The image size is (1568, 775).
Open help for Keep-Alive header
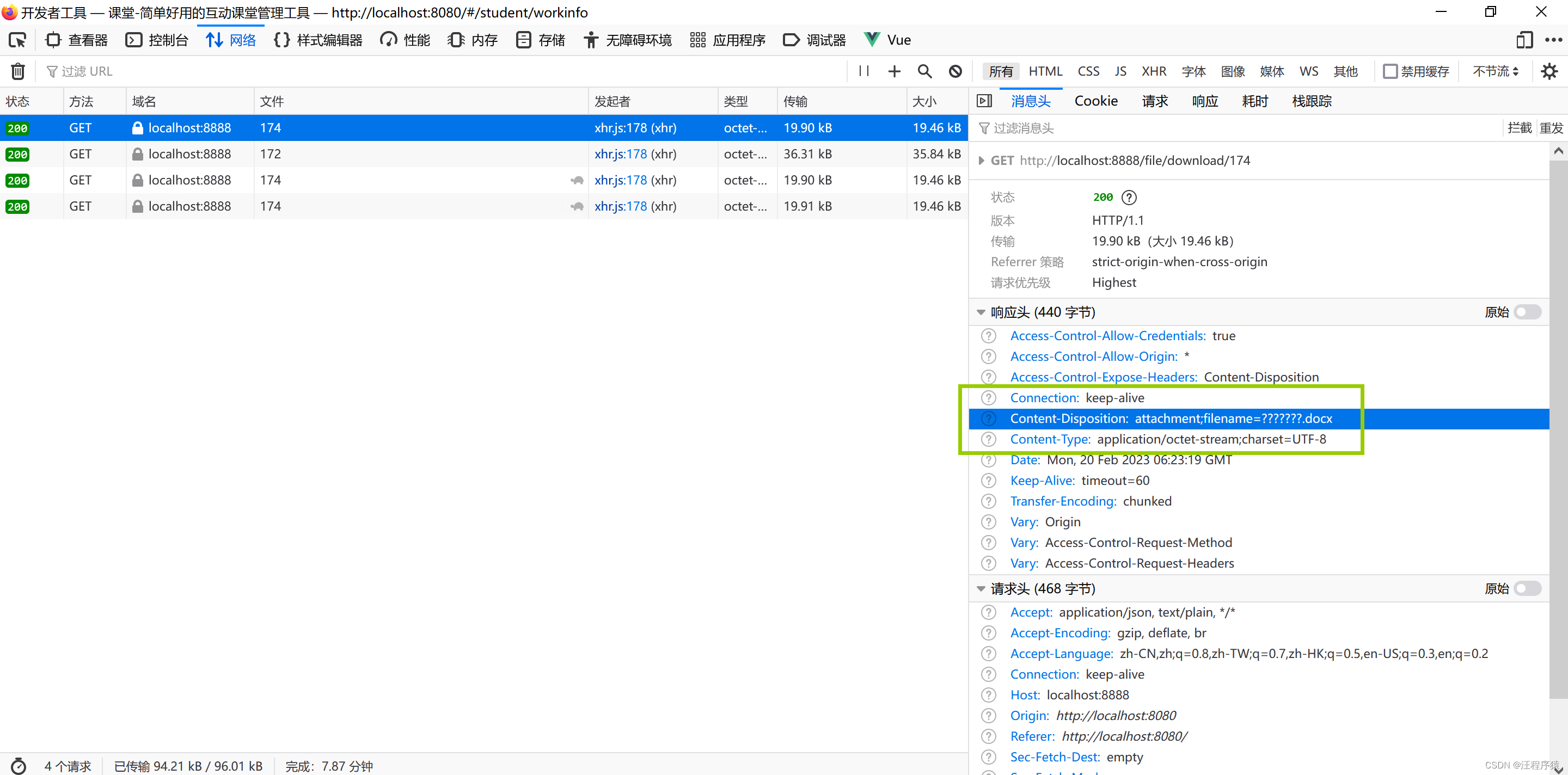989,481
